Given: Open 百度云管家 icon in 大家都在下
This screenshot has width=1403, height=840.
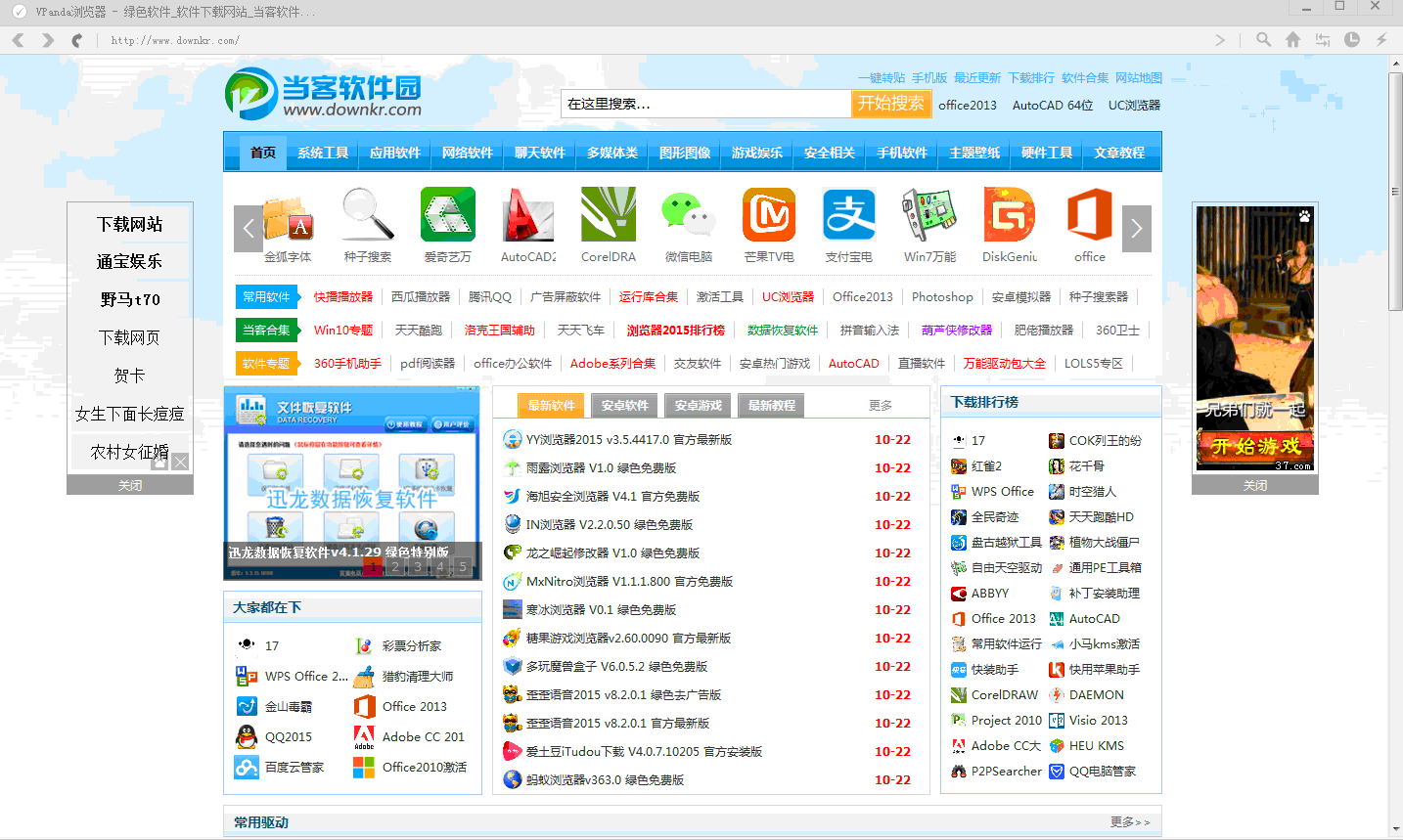Looking at the screenshot, I should (x=247, y=767).
